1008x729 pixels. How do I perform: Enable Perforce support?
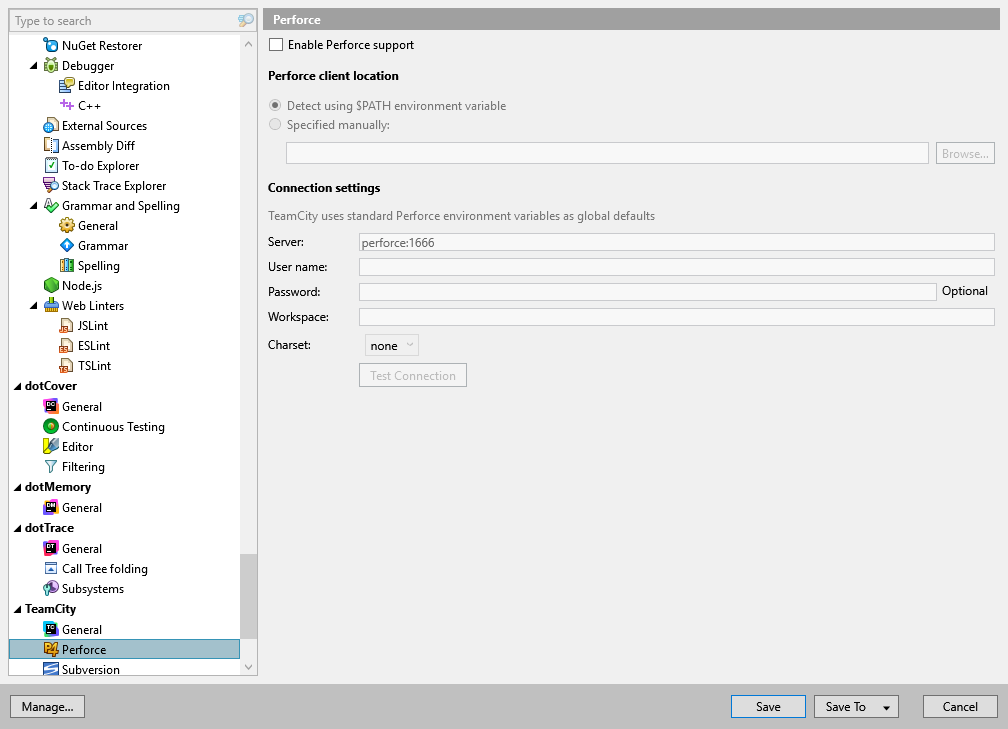276,44
